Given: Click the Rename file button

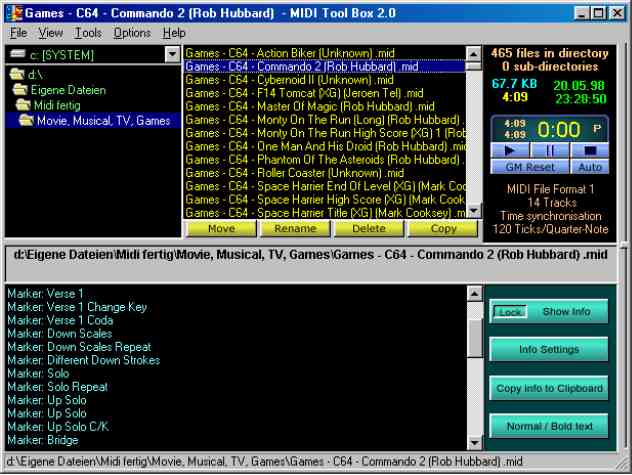Looking at the screenshot, I should [x=295, y=229].
